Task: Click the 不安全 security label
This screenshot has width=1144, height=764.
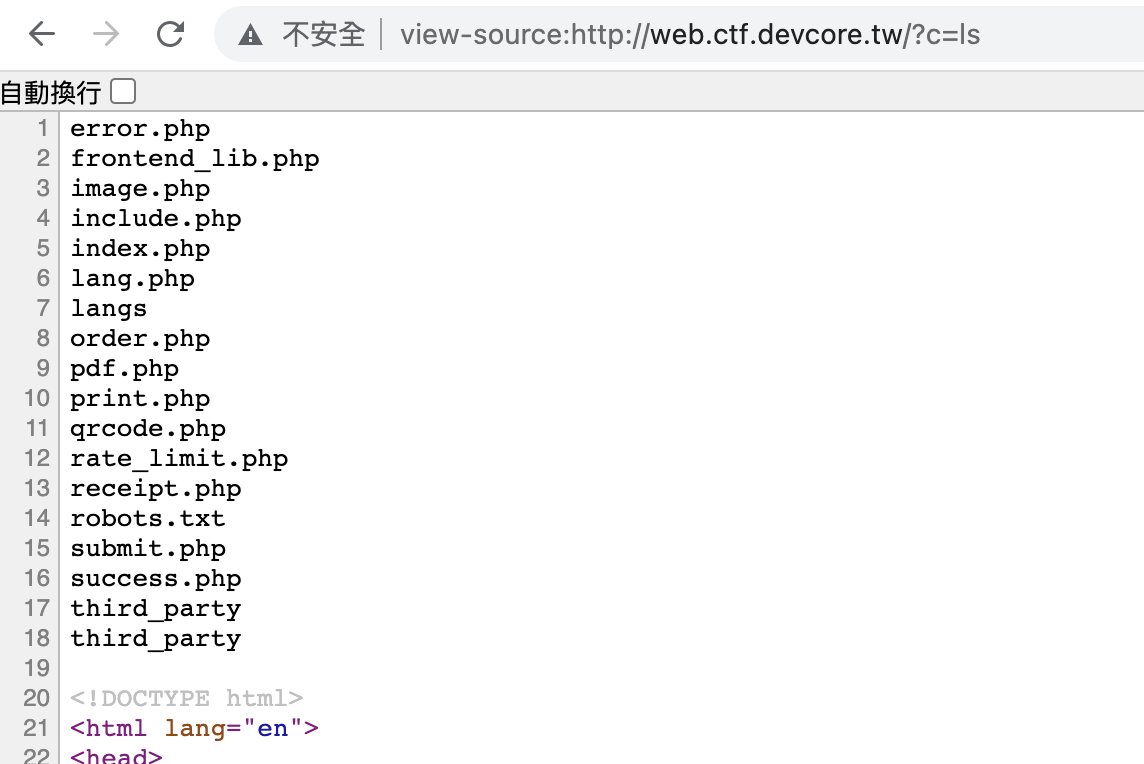Action: (324, 35)
